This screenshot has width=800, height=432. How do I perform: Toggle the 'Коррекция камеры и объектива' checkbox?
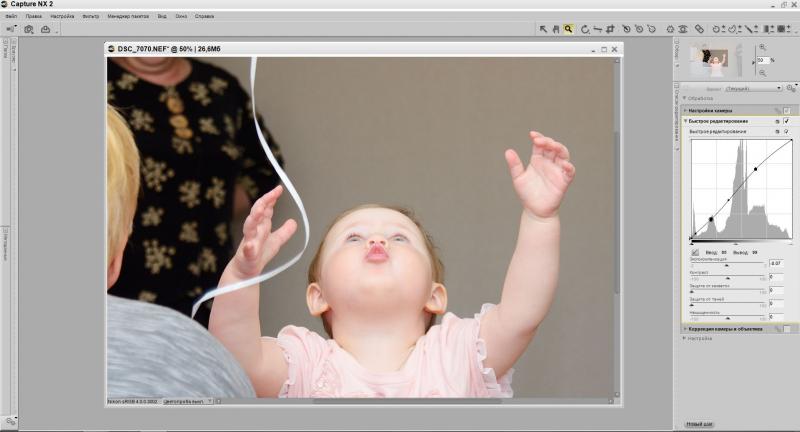(786, 329)
